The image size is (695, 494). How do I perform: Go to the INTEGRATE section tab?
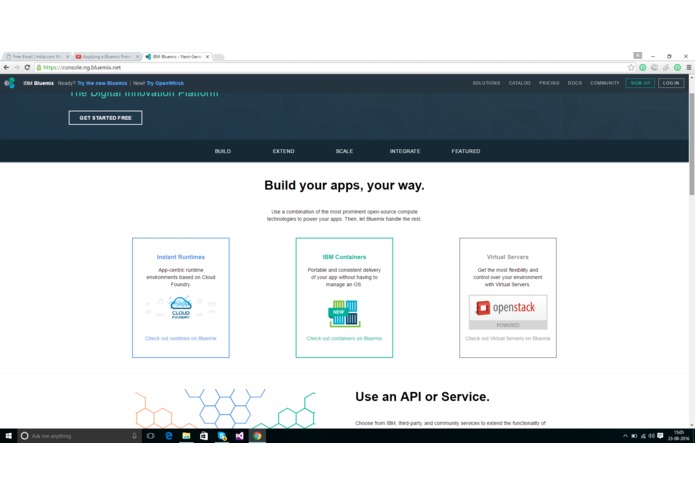405,151
